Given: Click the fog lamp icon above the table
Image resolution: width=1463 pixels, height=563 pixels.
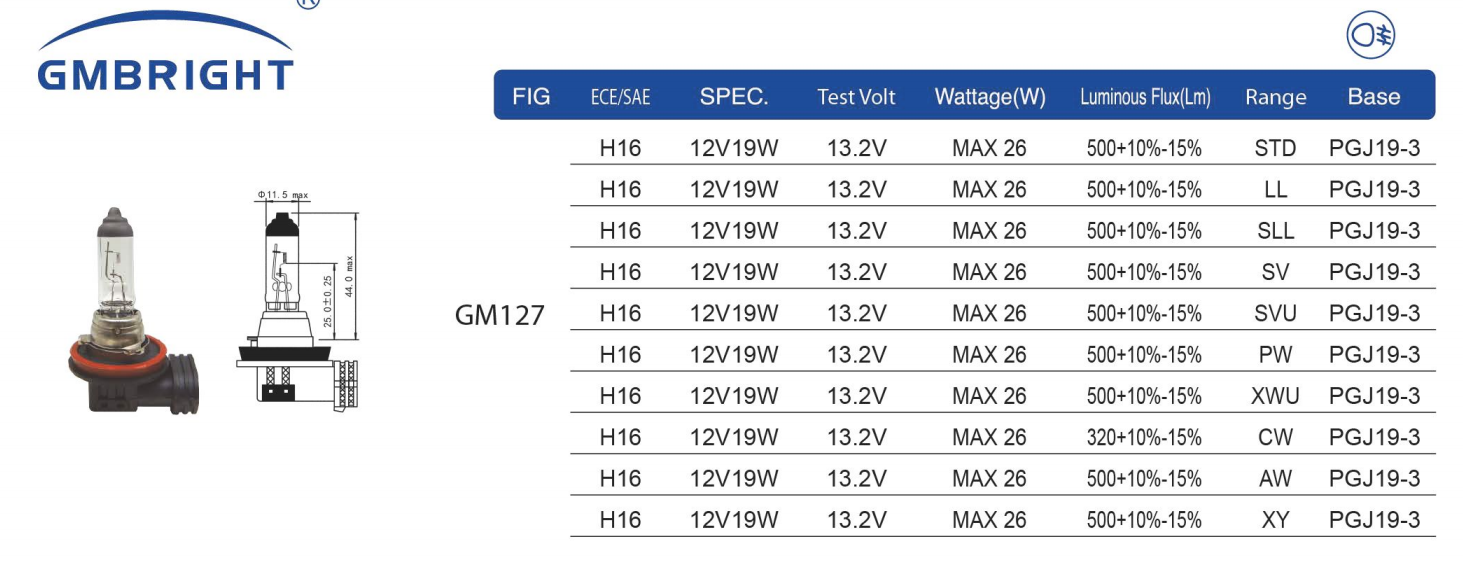Looking at the screenshot, I should click(1371, 37).
